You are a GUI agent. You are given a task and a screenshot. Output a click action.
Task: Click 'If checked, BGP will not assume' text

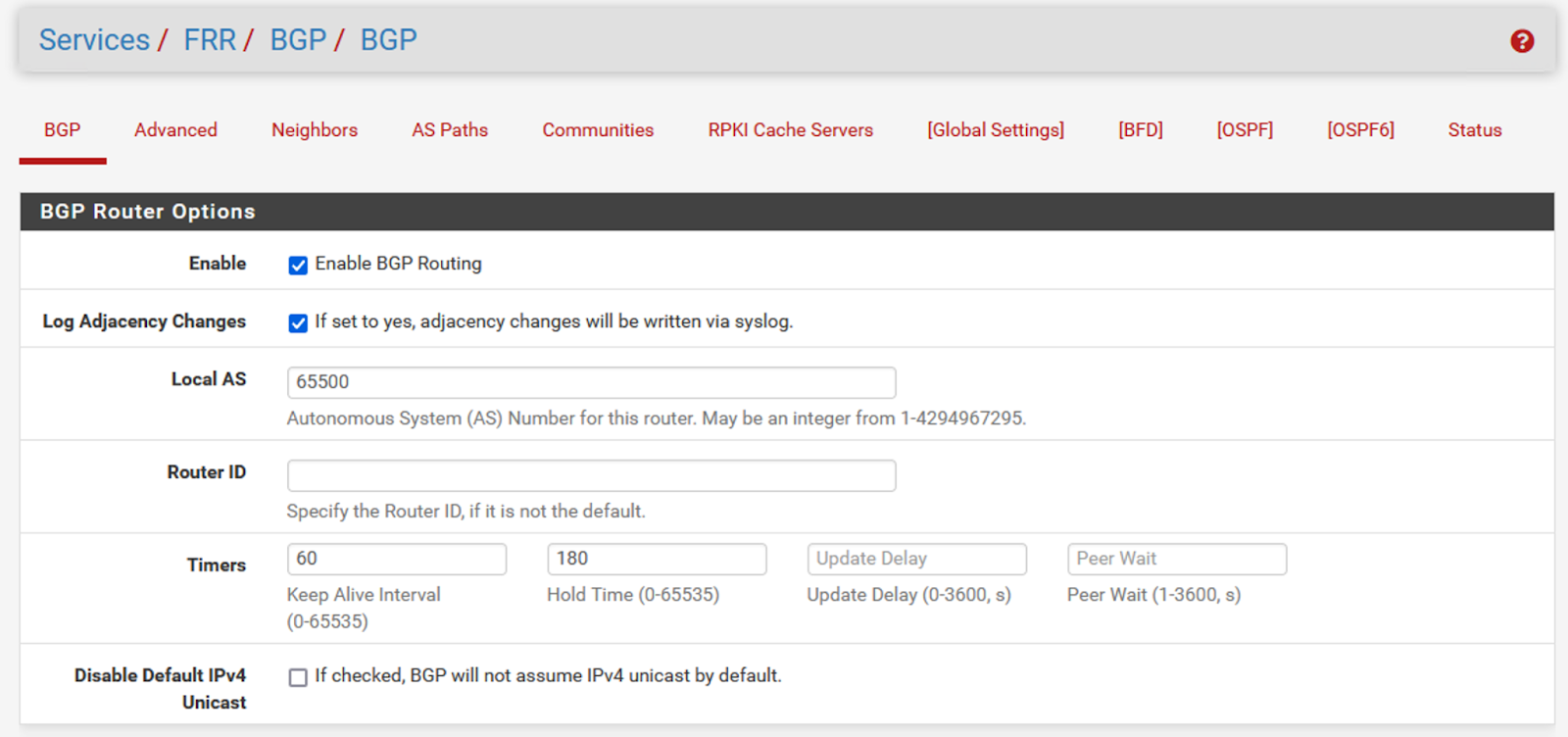pyautogui.click(x=548, y=675)
